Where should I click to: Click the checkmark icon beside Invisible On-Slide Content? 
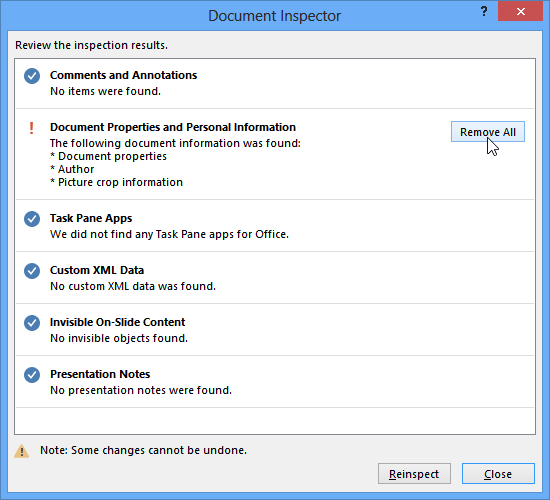(x=32, y=323)
